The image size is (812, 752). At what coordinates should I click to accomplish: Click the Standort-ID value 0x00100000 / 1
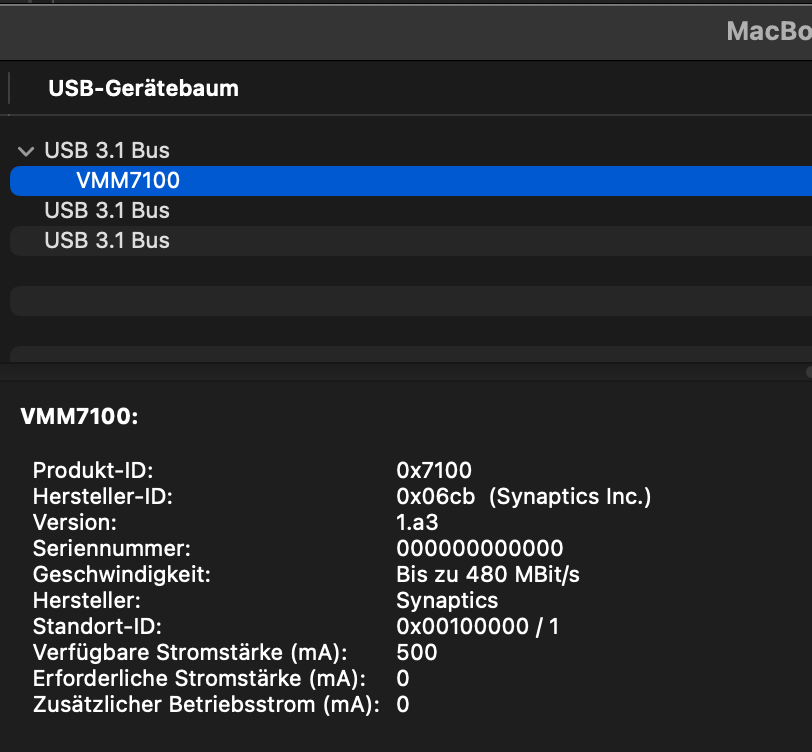click(x=477, y=626)
